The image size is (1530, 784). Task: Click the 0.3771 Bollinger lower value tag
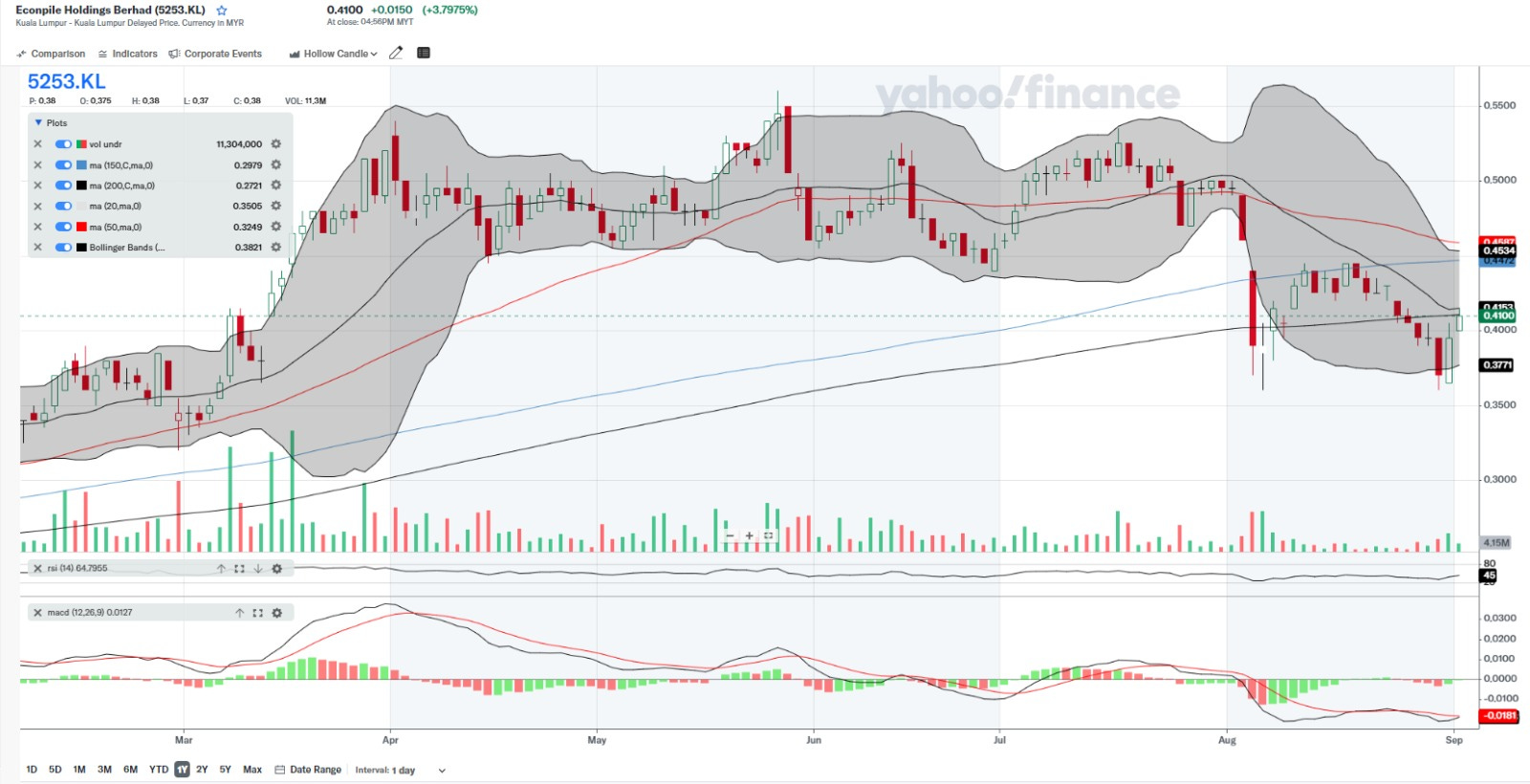[x=1497, y=365]
